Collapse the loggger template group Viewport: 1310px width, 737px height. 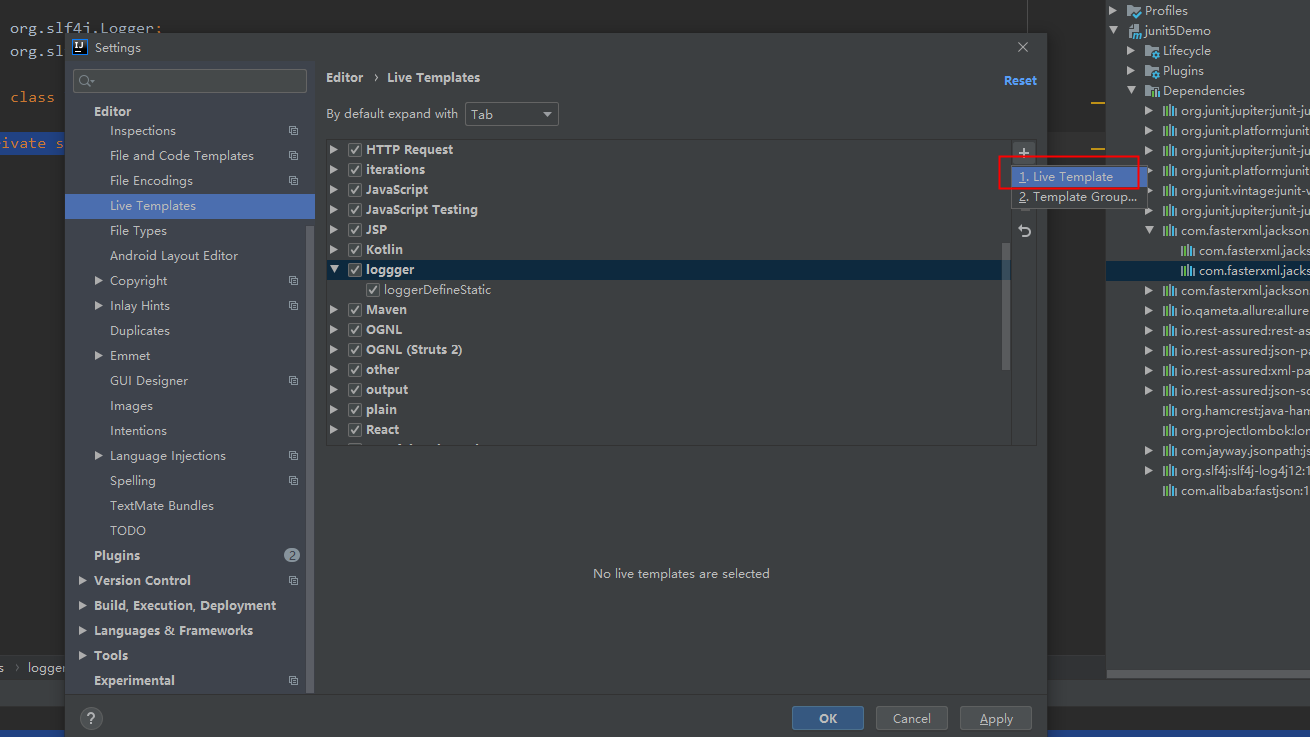coord(334,270)
